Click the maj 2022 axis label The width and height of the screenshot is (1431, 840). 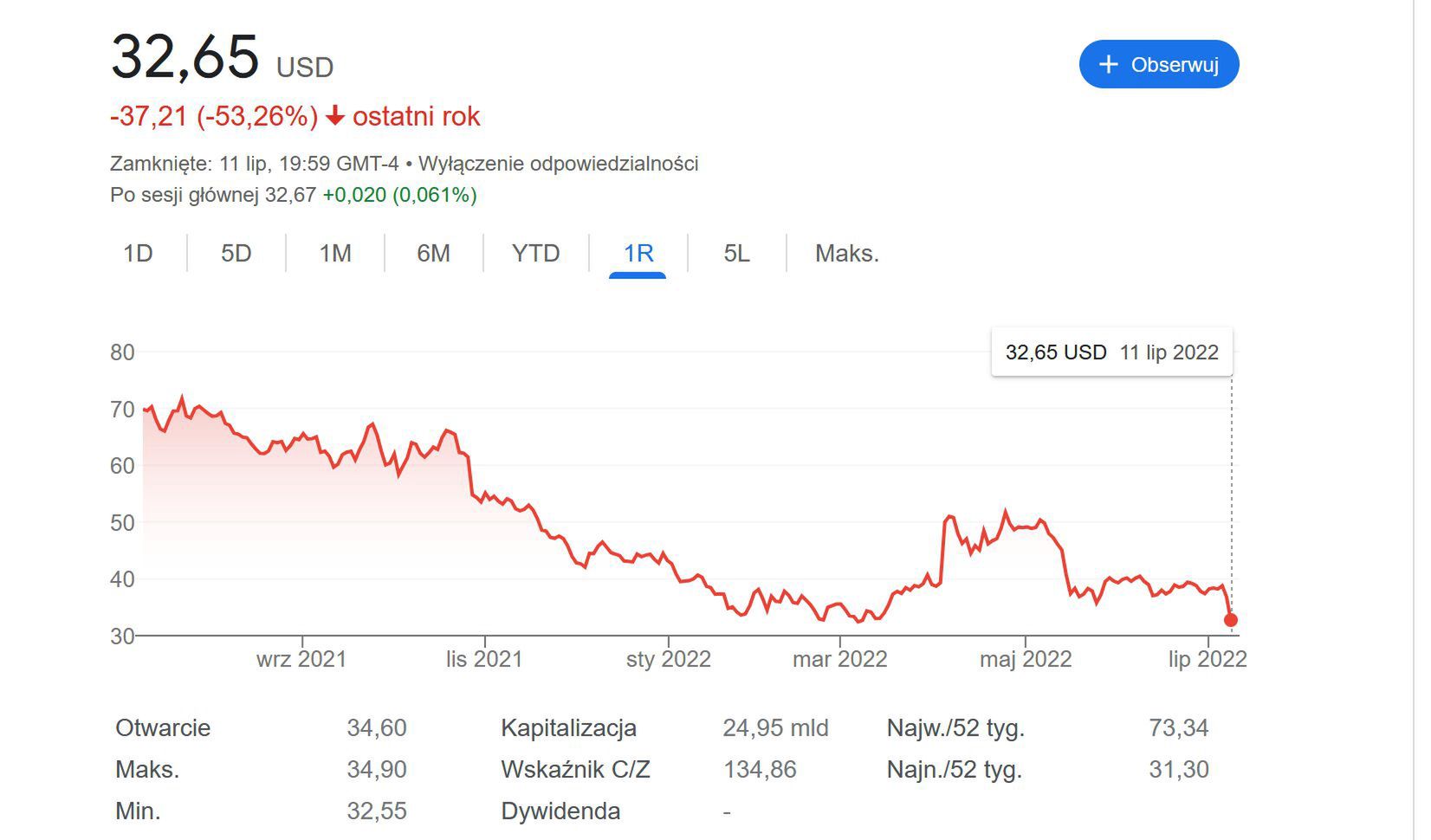click(x=1026, y=659)
